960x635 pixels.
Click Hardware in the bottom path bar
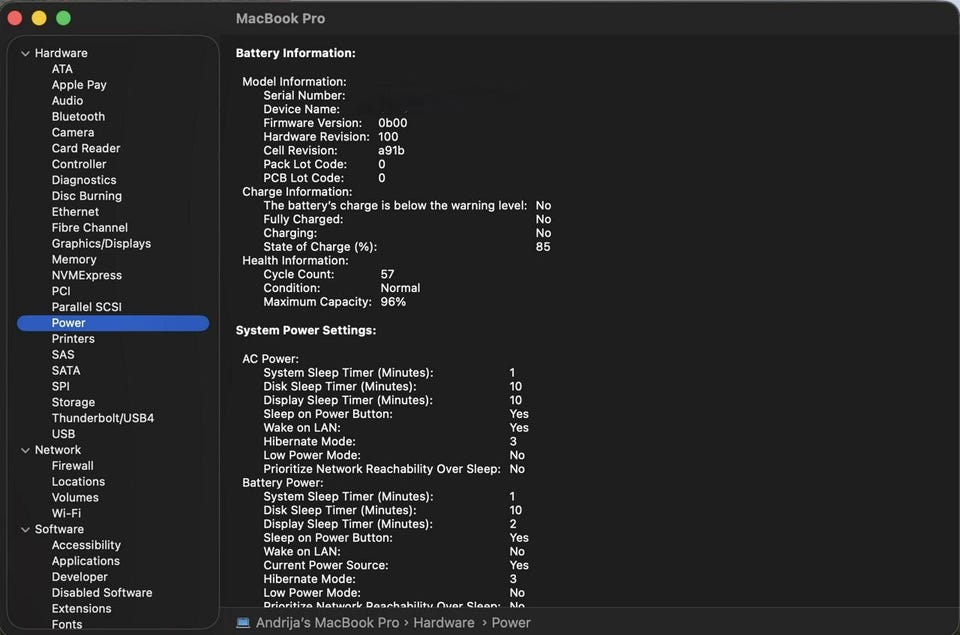click(444, 622)
